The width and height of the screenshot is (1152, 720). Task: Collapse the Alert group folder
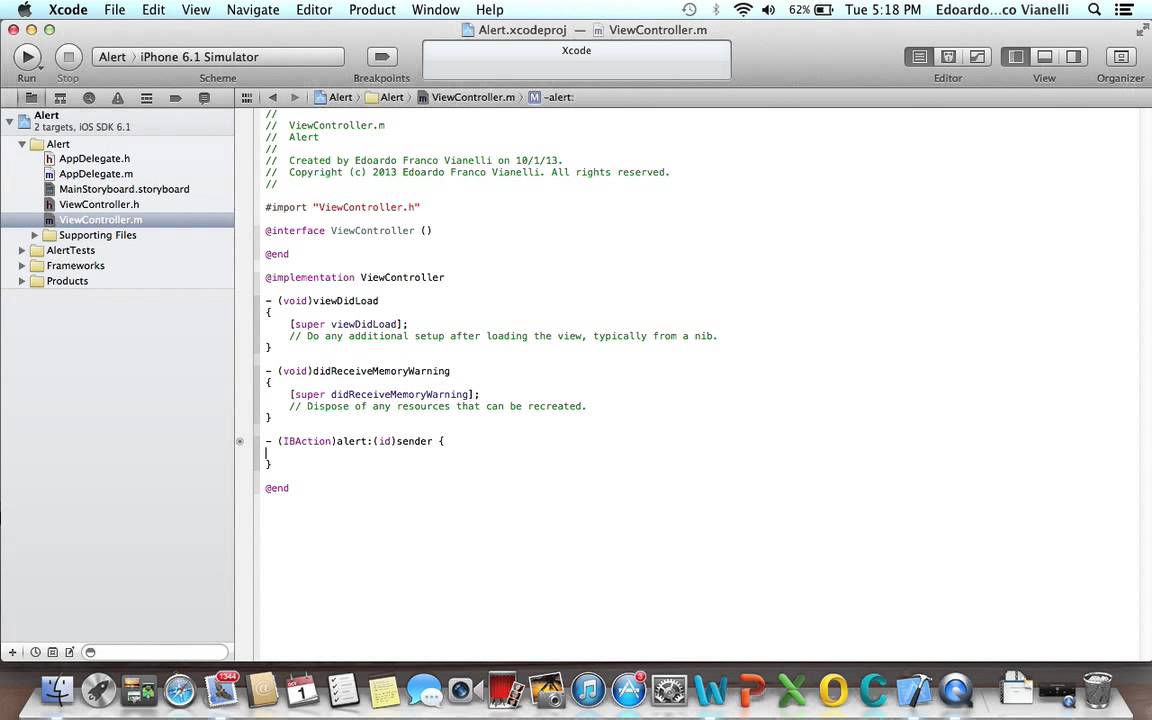(22, 144)
